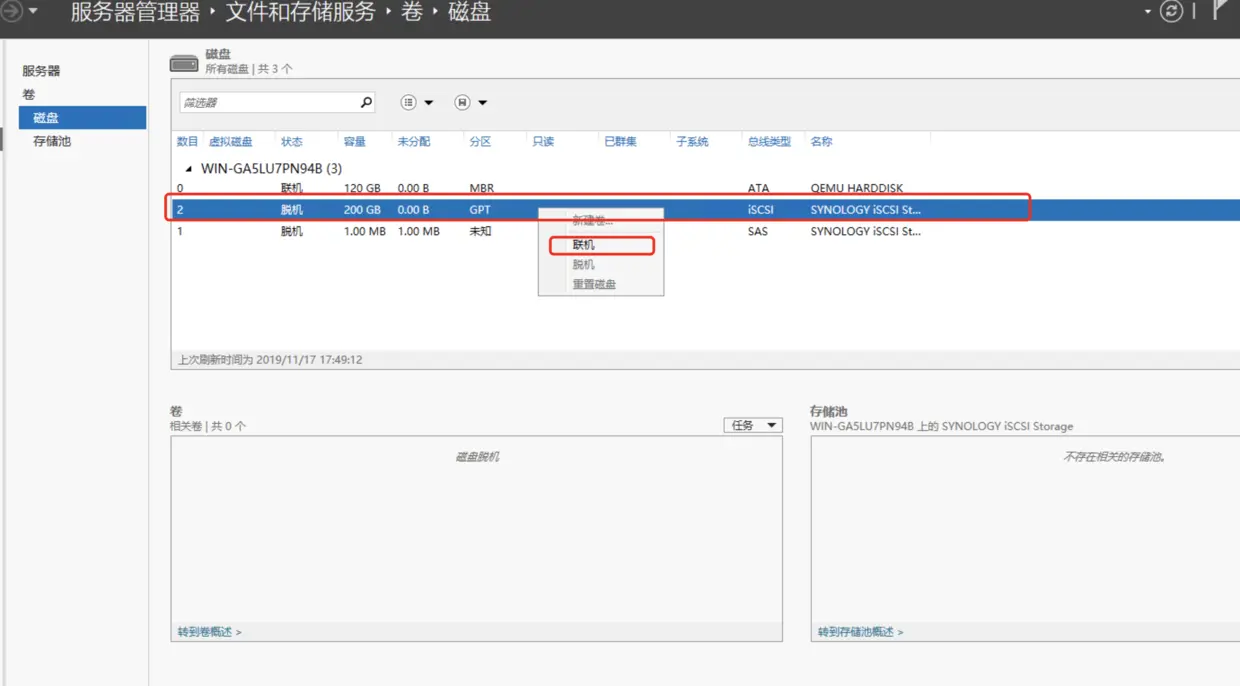Click 磁盘 in the breadcrumb path

coord(469,12)
